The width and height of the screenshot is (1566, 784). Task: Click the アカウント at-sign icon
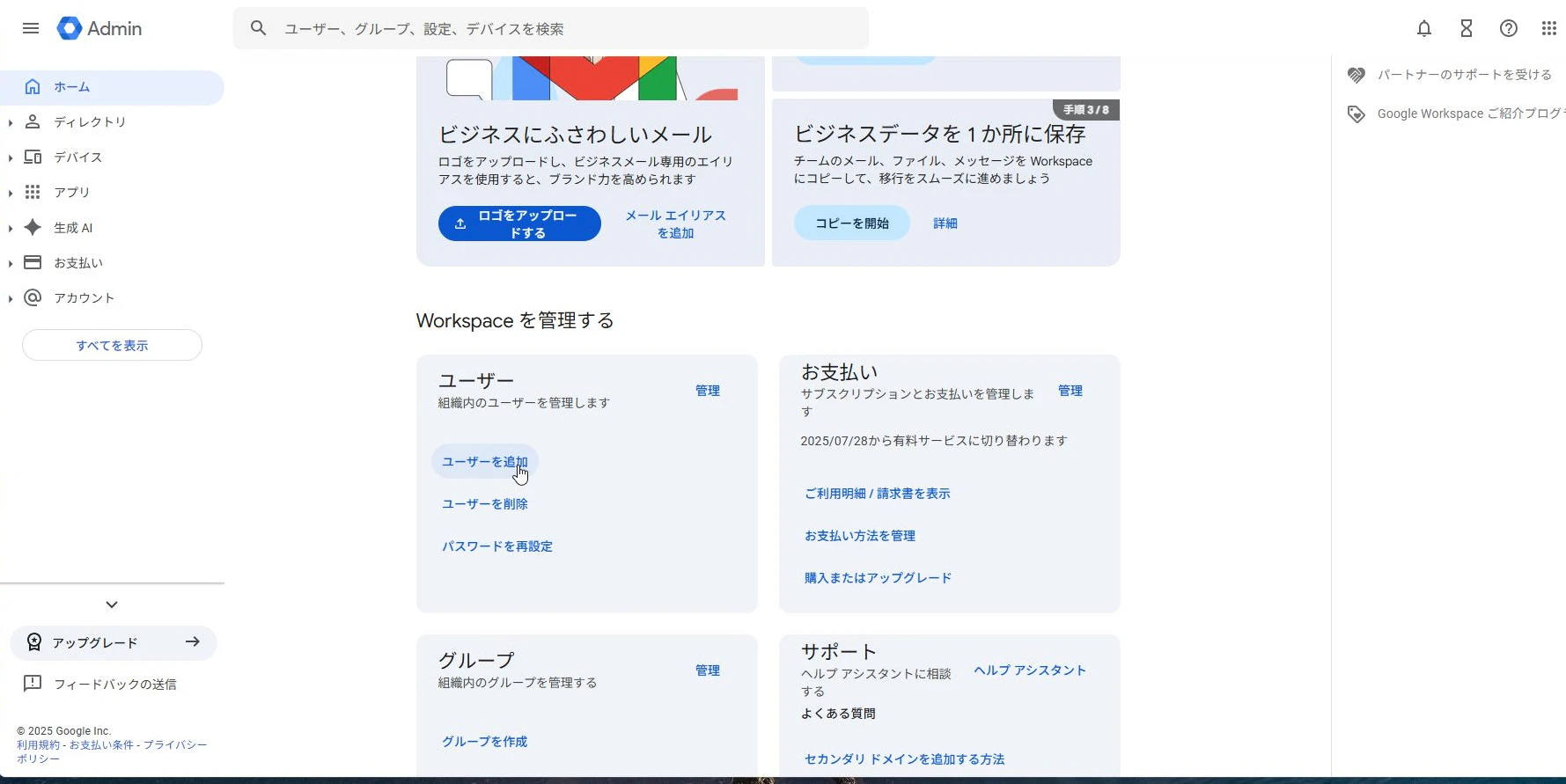click(x=33, y=297)
